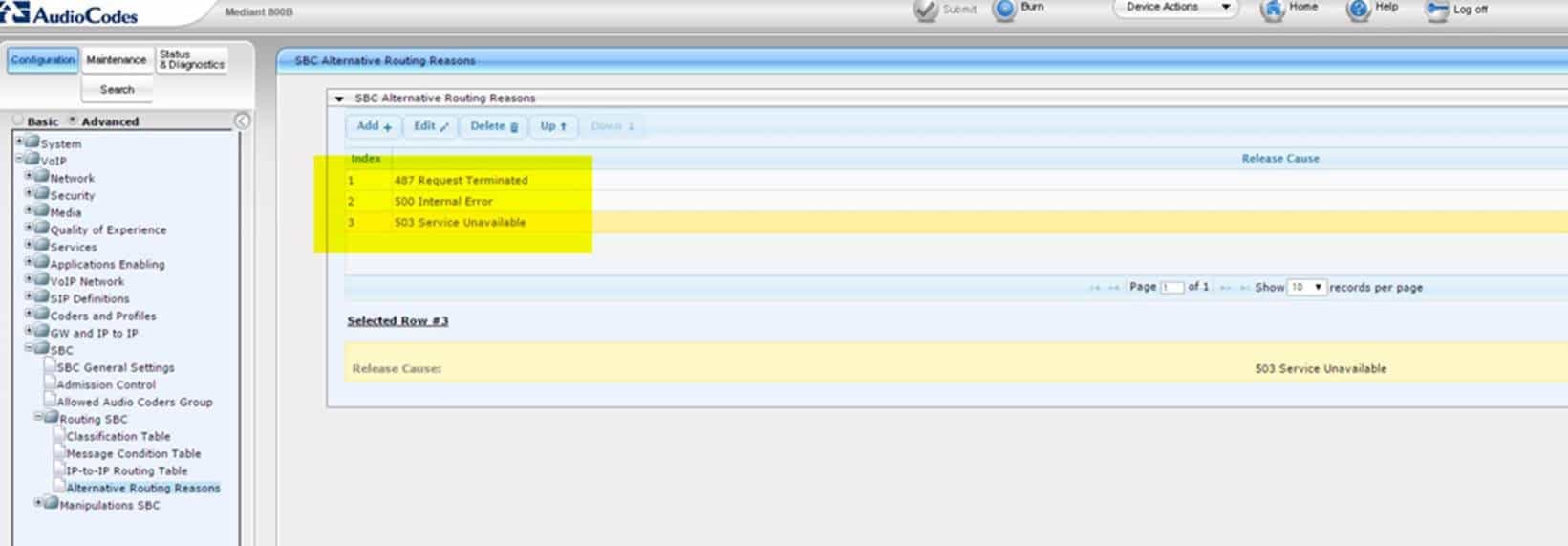Click the Edit button

[431, 126]
